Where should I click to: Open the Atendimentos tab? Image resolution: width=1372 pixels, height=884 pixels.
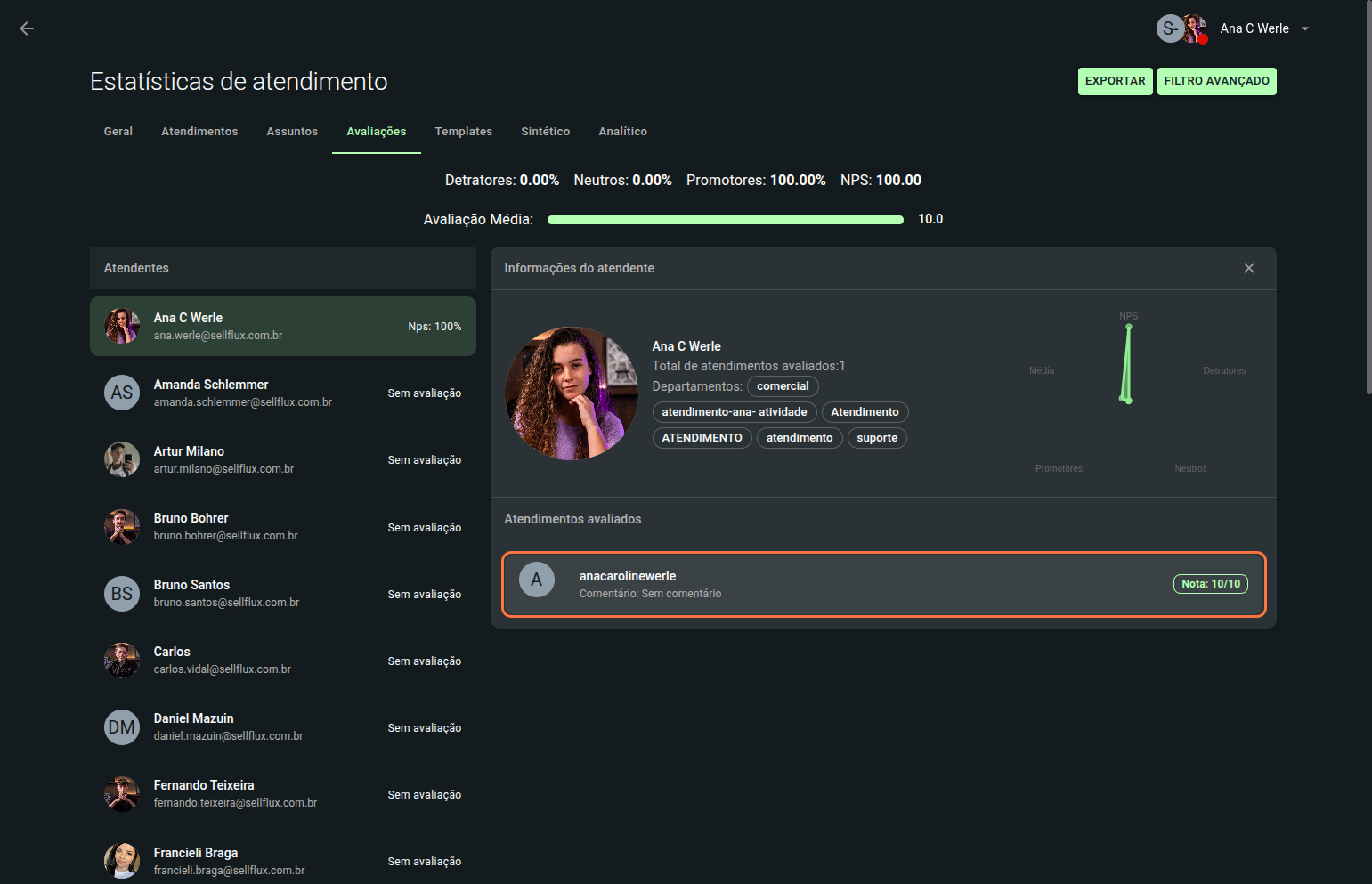(x=199, y=132)
